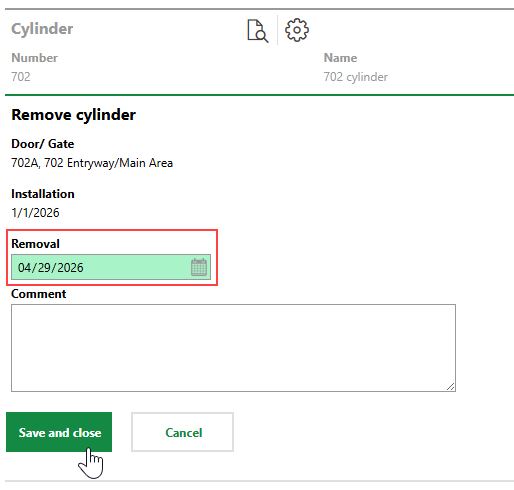
Task: Select the name value 702 cylinder
Action: [x=356, y=77]
